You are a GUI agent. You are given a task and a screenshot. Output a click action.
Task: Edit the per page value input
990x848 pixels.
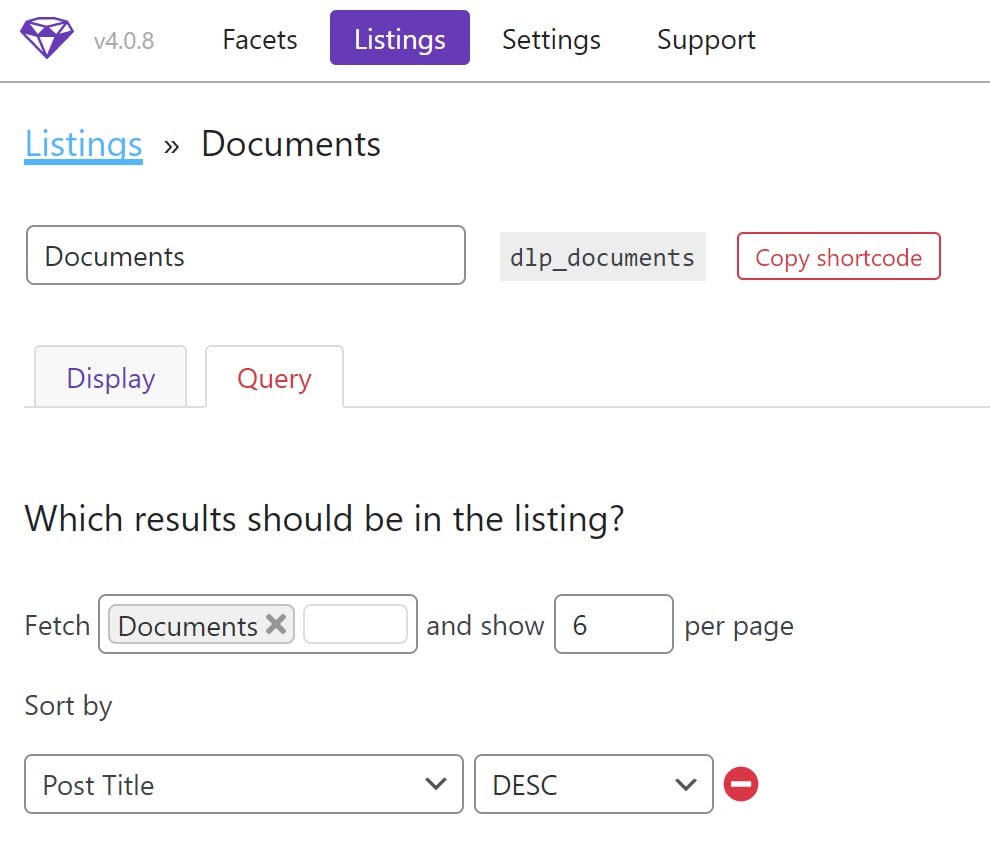coord(614,624)
